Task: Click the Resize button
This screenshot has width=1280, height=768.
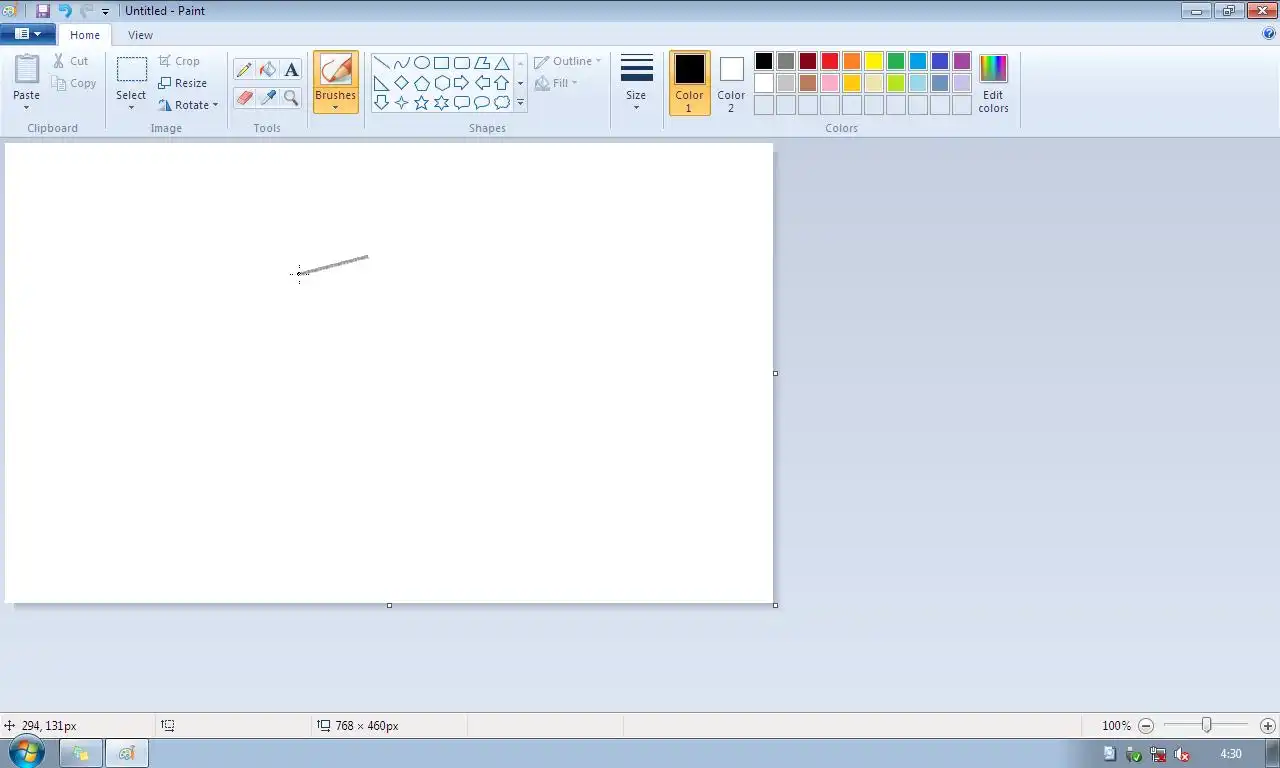Action: (x=183, y=83)
